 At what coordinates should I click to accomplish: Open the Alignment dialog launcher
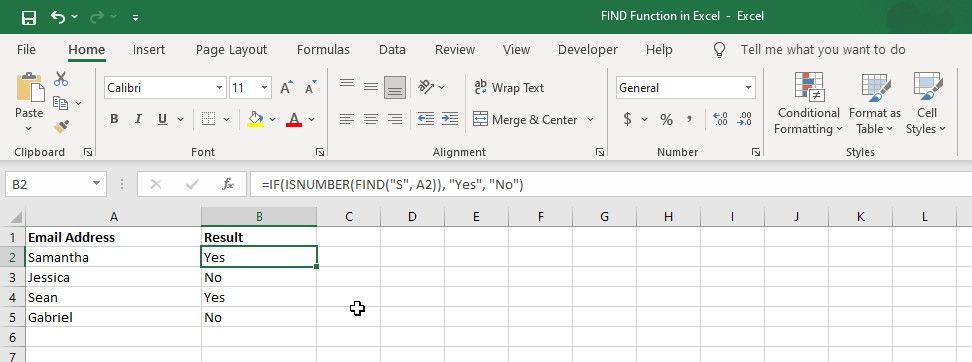pos(600,152)
